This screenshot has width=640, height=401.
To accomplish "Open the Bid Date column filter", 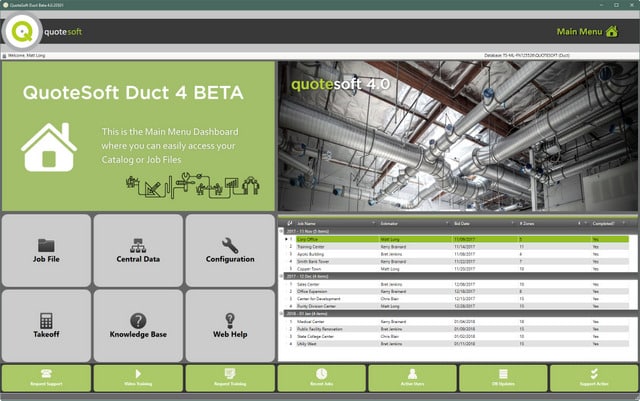I will coord(513,223).
